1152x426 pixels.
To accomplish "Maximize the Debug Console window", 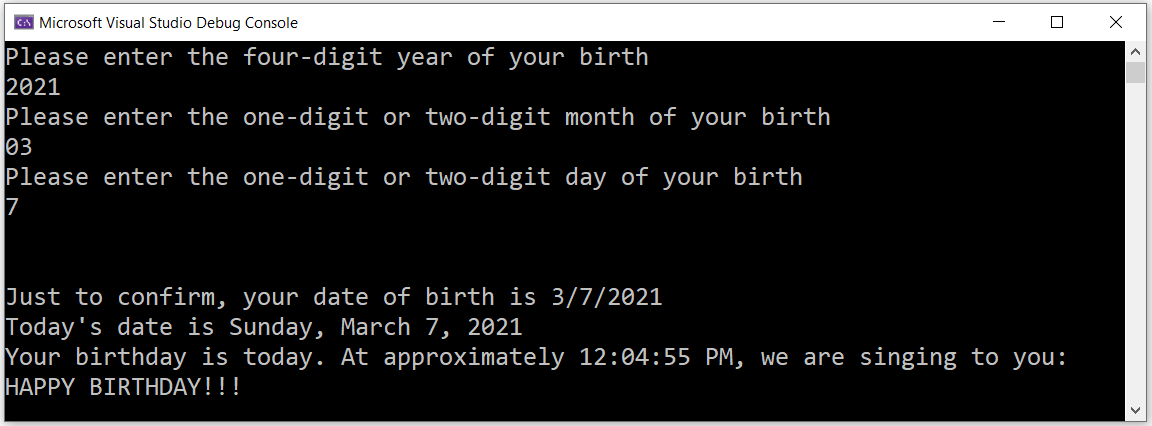I will 1057,22.
